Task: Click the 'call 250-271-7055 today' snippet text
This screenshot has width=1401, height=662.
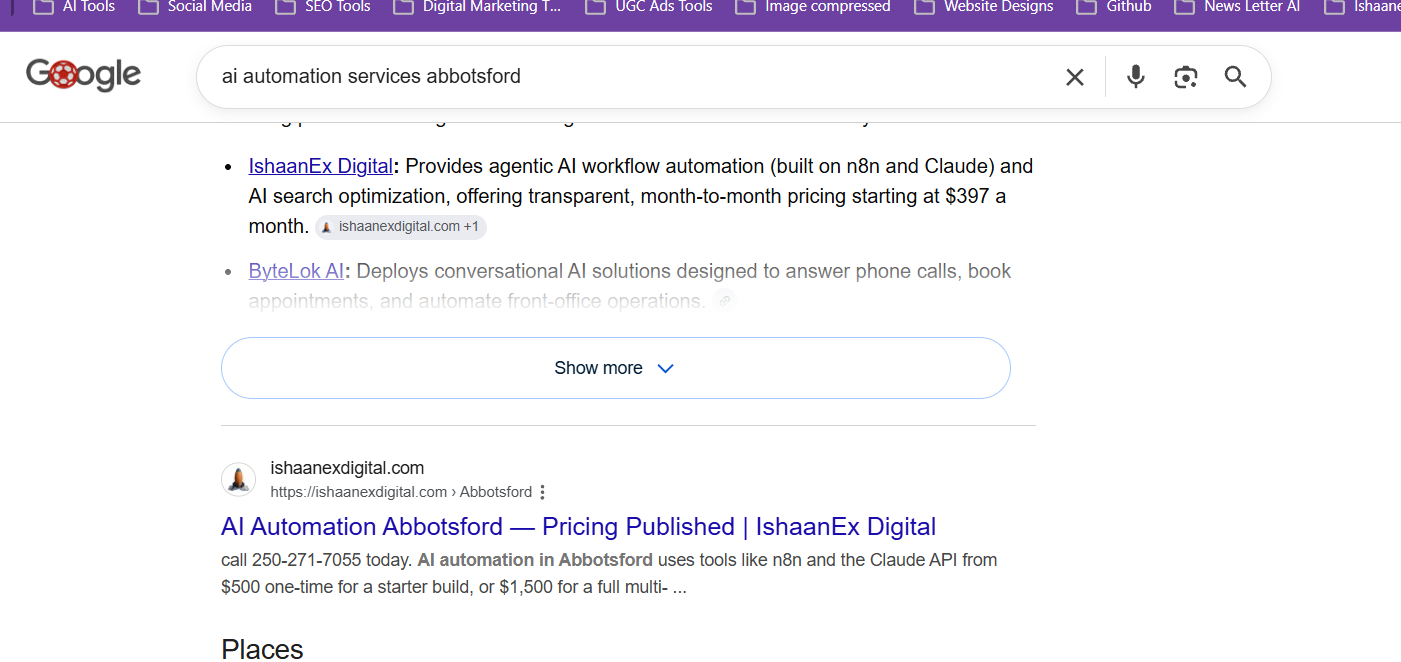Action: pos(315,560)
